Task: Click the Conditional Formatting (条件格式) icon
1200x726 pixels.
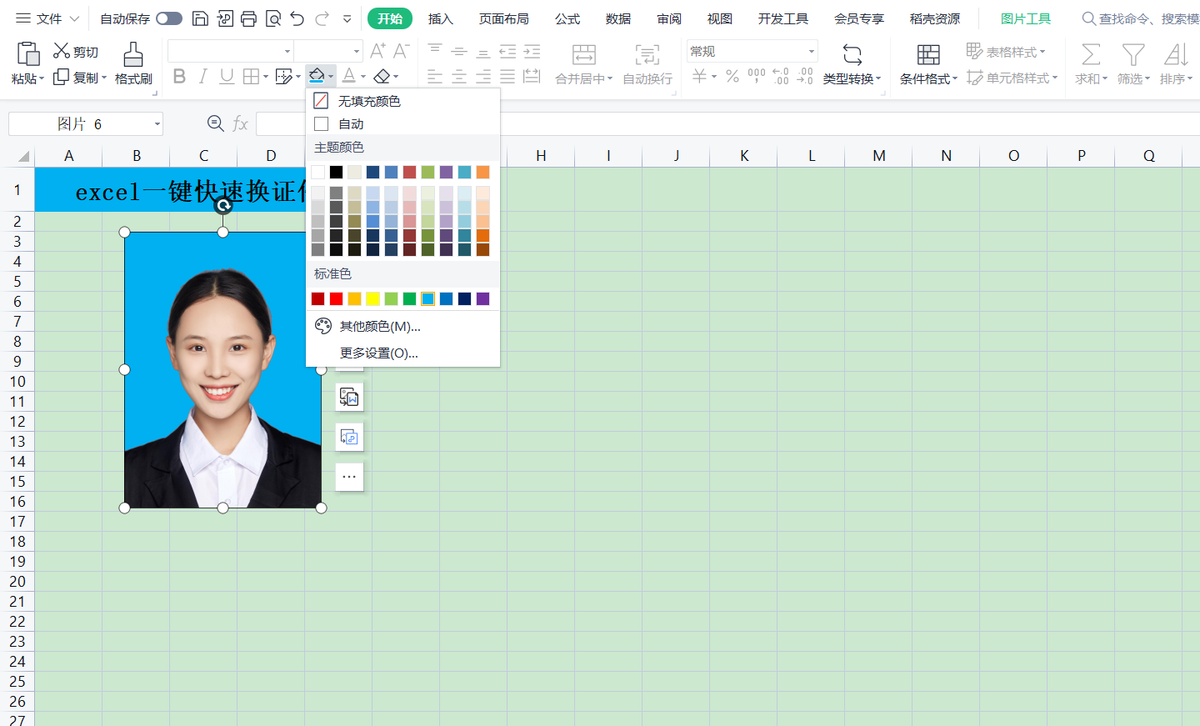Action: pos(928,55)
